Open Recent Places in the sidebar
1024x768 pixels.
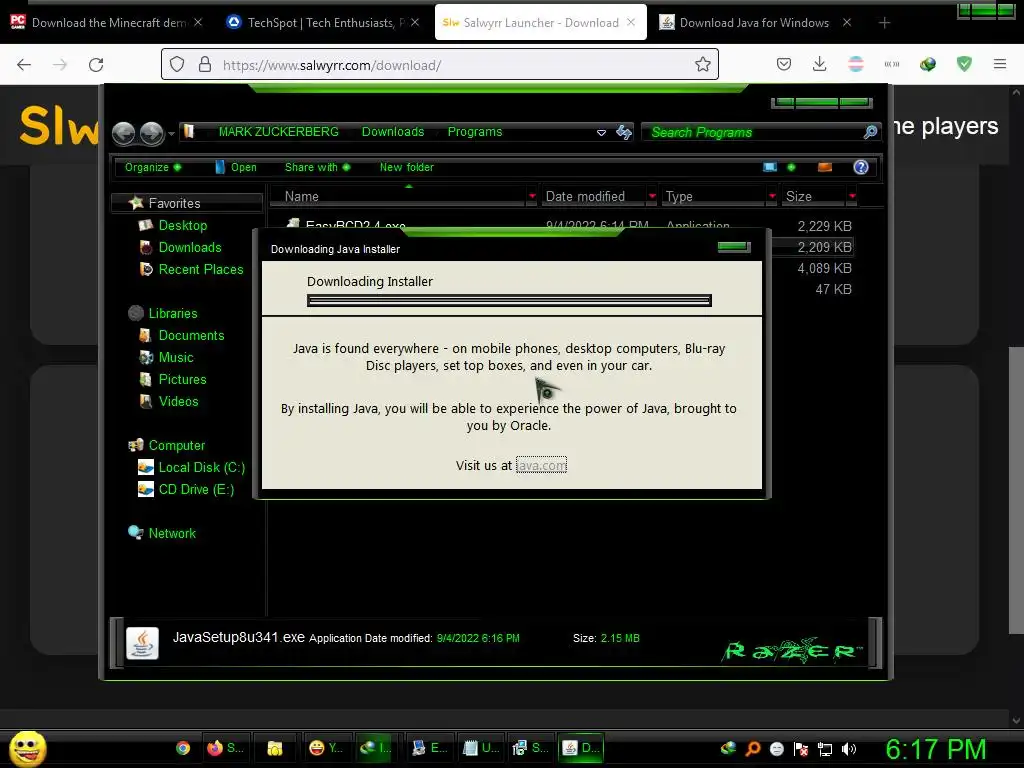[x=200, y=269]
